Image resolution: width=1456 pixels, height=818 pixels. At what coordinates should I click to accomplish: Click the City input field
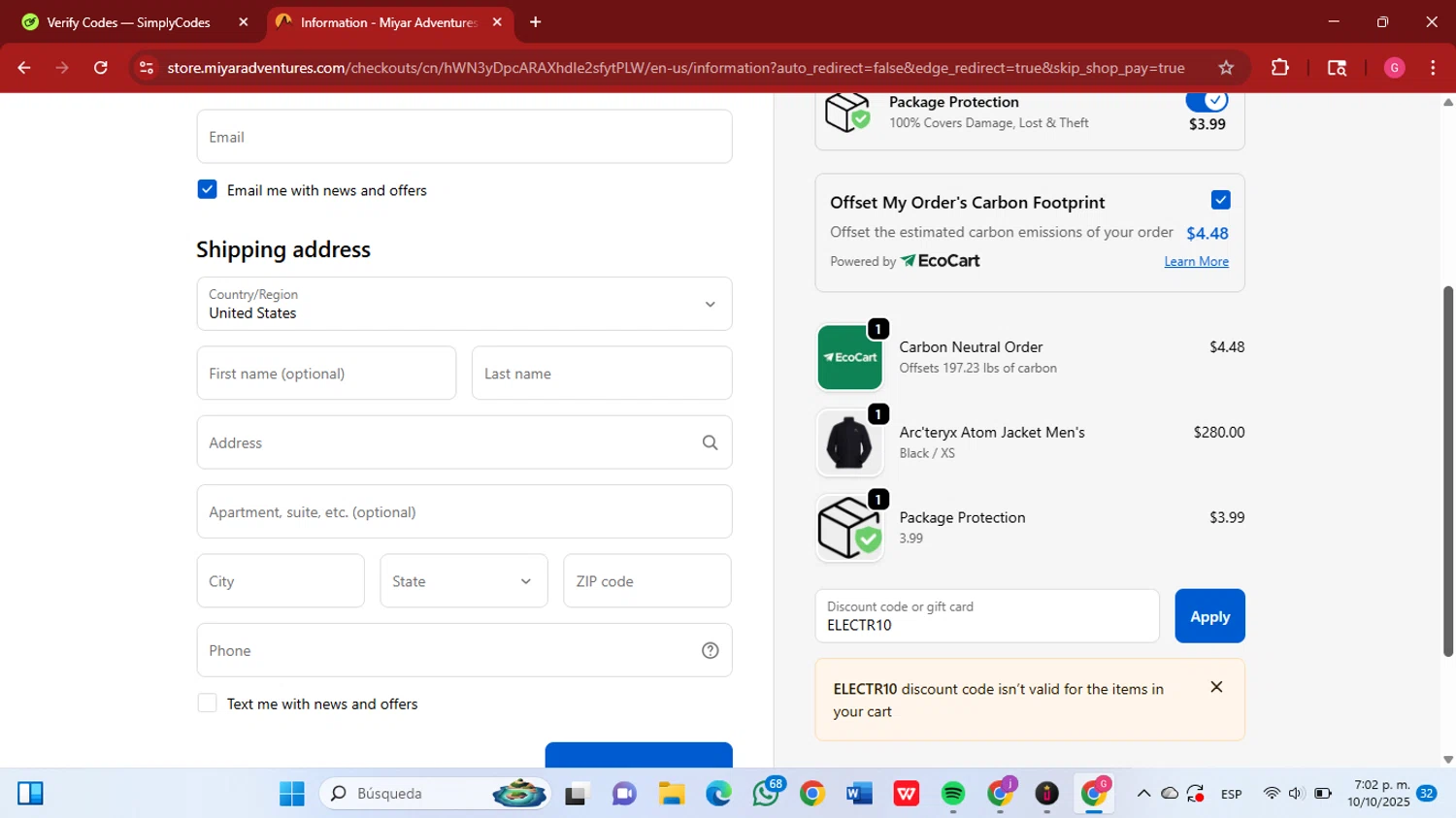[x=281, y=581]
